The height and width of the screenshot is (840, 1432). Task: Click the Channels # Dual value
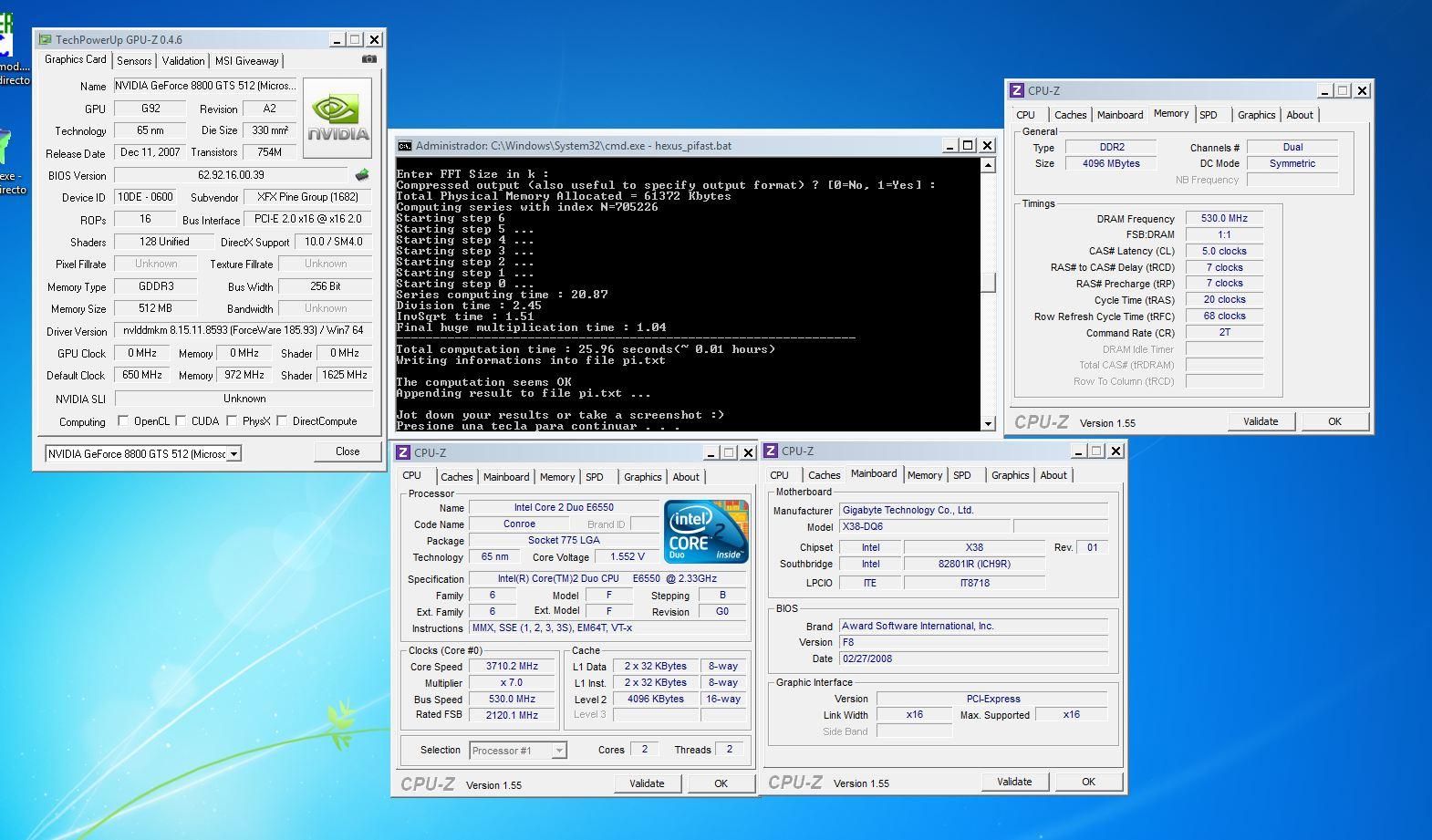(1292, 147)
